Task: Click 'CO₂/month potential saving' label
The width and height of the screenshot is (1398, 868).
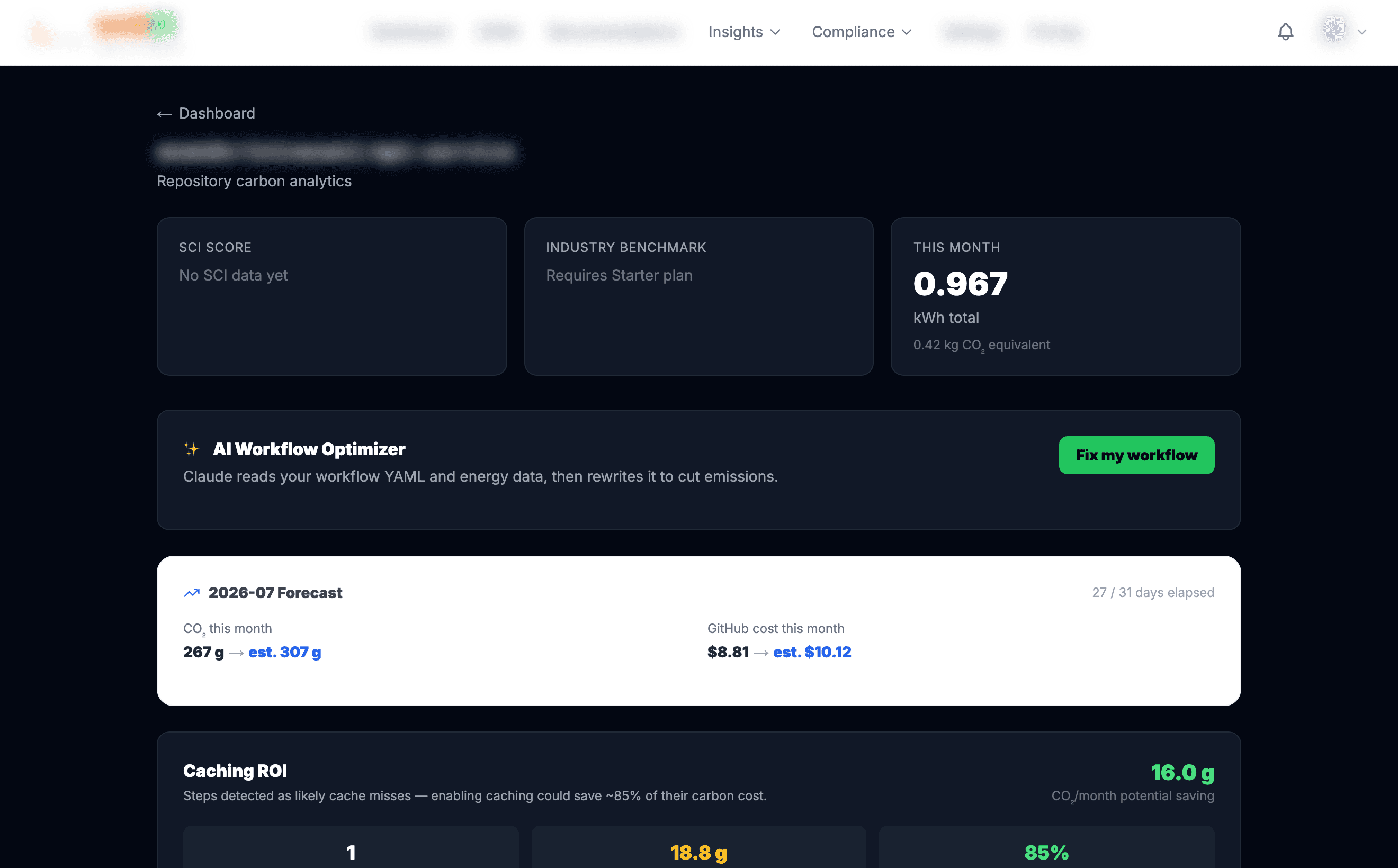Action: coord(1133,796)
